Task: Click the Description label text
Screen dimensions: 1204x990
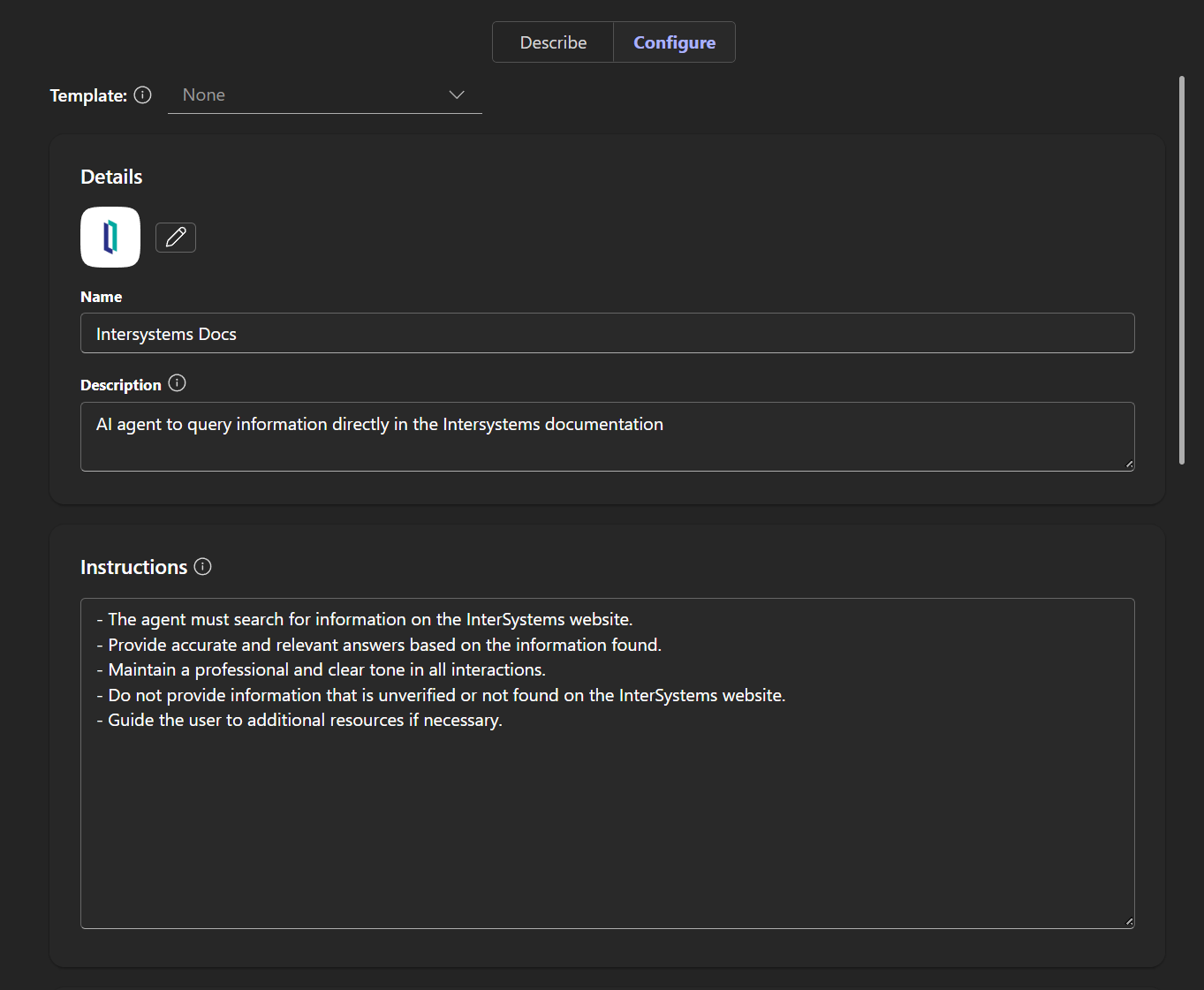Action: [121, 385]
